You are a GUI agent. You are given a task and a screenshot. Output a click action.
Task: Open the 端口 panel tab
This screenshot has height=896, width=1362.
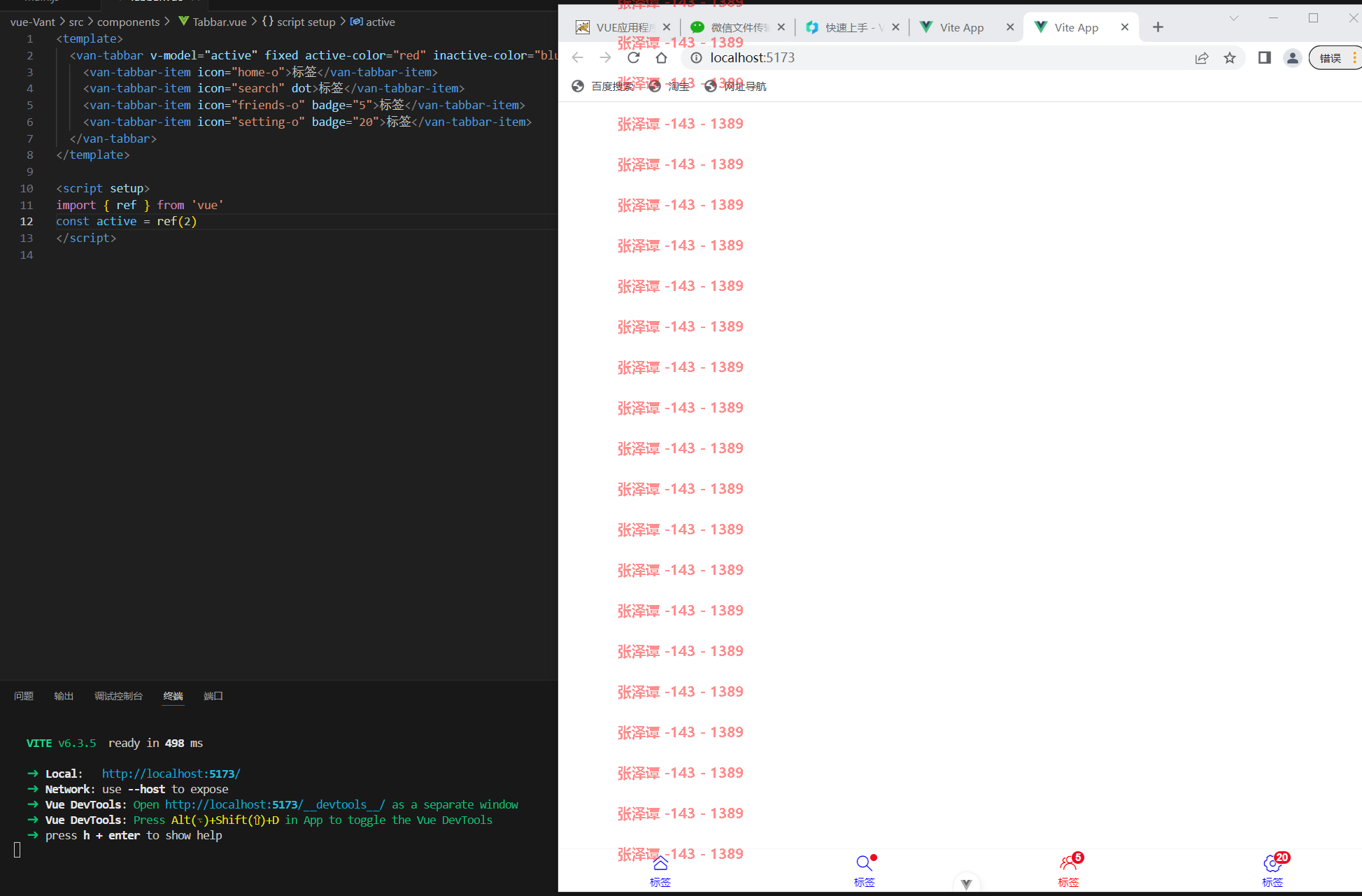(x=213, y=696)
